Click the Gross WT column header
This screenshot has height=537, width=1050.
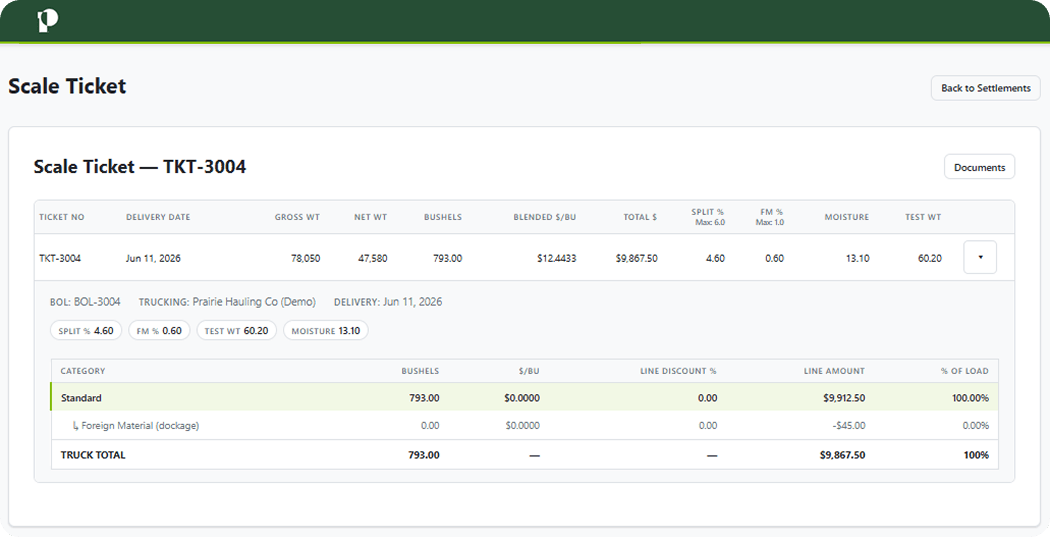coord(297,217)
